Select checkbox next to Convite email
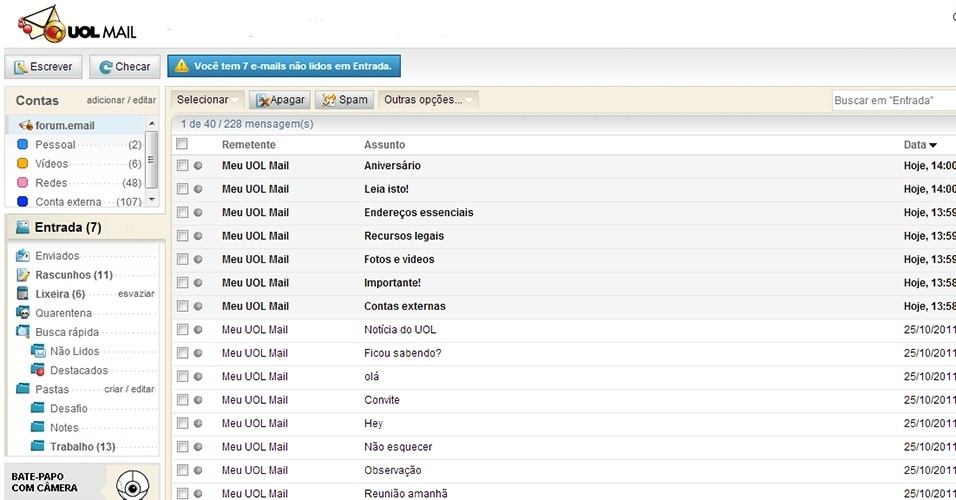Image resolution: width=956 pixels, height=500 pixels. (182, 400)
